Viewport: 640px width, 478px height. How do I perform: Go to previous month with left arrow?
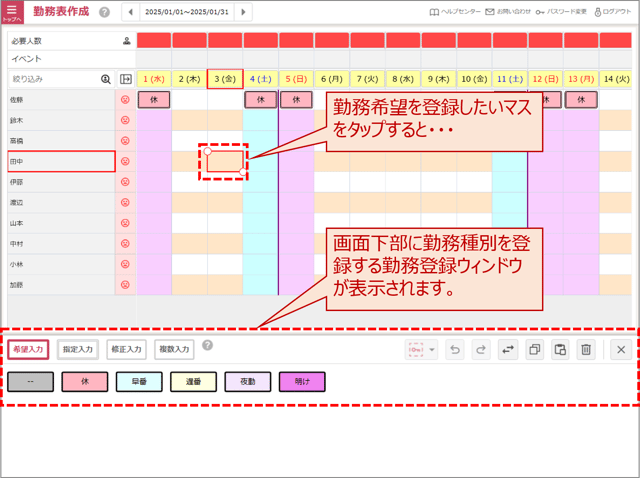pyautogui.click(x=131, y=12)
